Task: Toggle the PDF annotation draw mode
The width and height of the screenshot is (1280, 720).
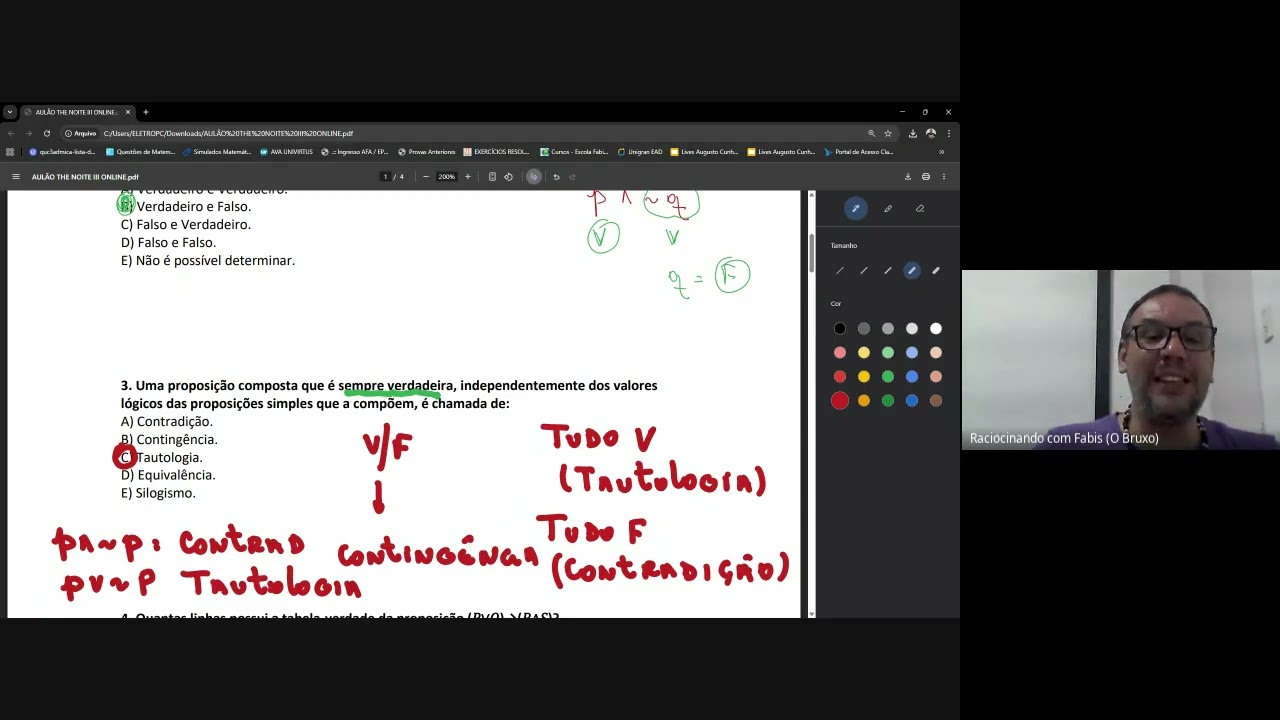Action: (534, 177)
